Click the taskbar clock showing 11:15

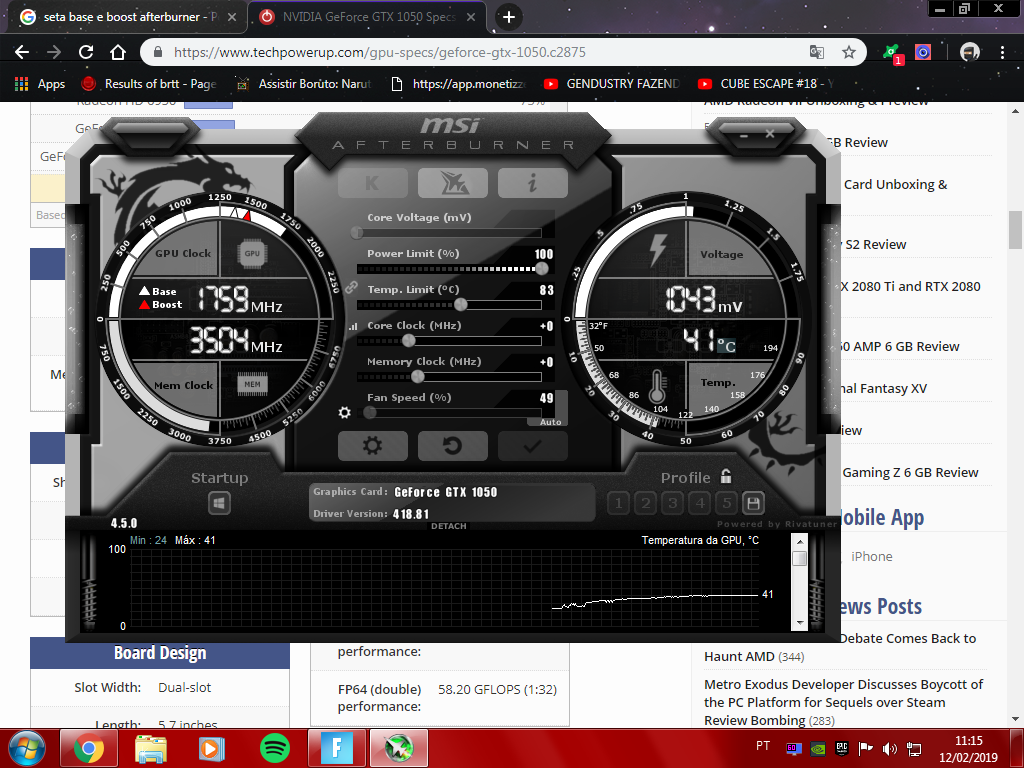coord(968,749)
